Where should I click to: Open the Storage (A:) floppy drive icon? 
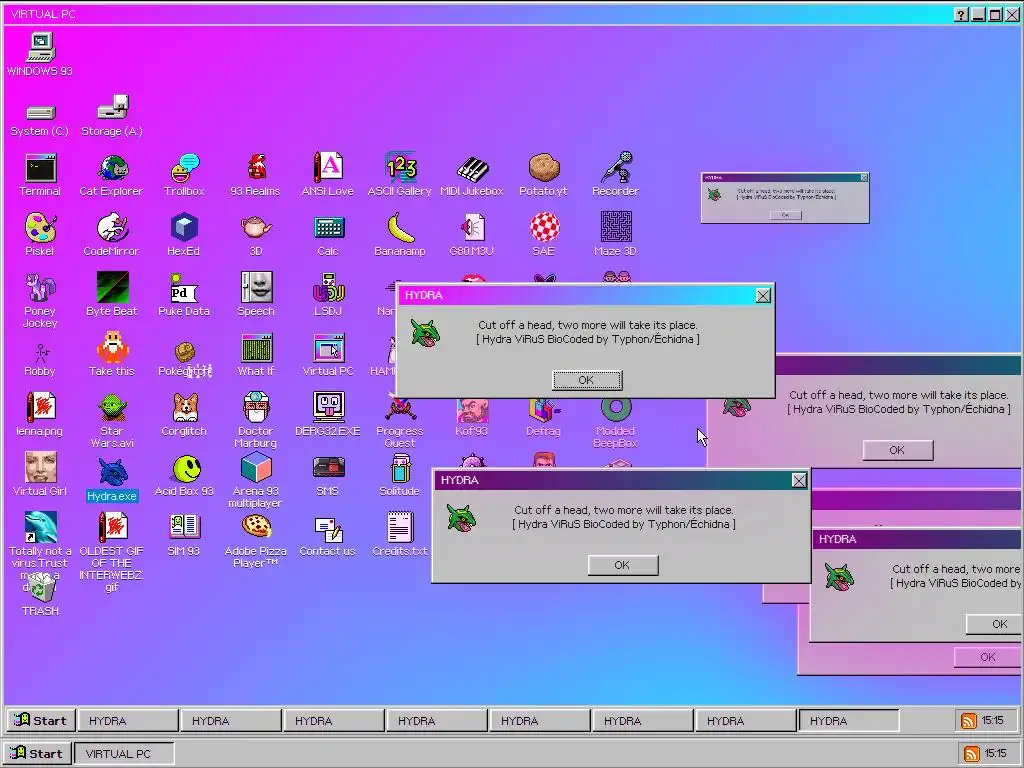[112, 108]
